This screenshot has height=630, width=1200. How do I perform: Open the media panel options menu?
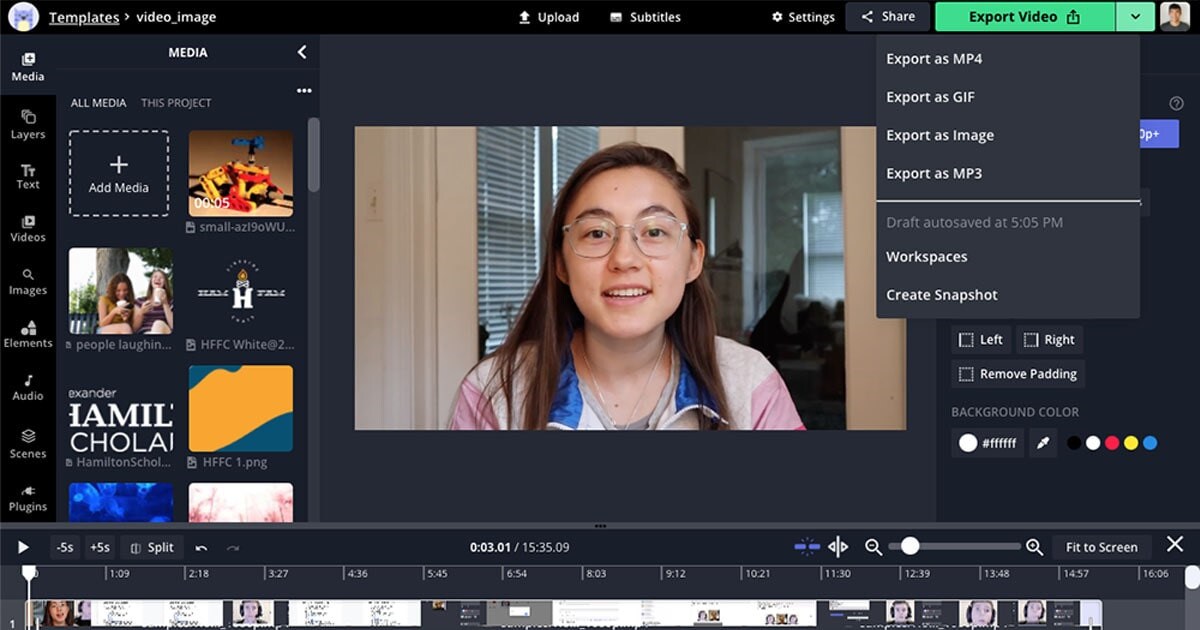(x=304, y=90)
